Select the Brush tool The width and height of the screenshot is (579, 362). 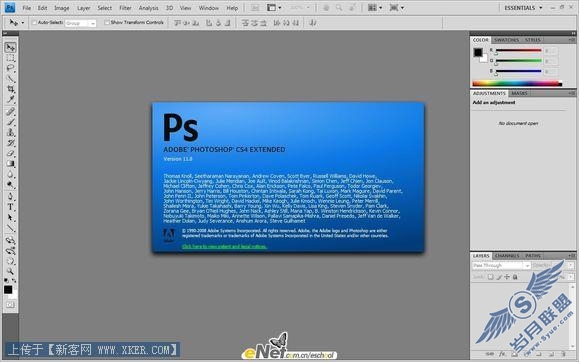[x=10, y=122]
